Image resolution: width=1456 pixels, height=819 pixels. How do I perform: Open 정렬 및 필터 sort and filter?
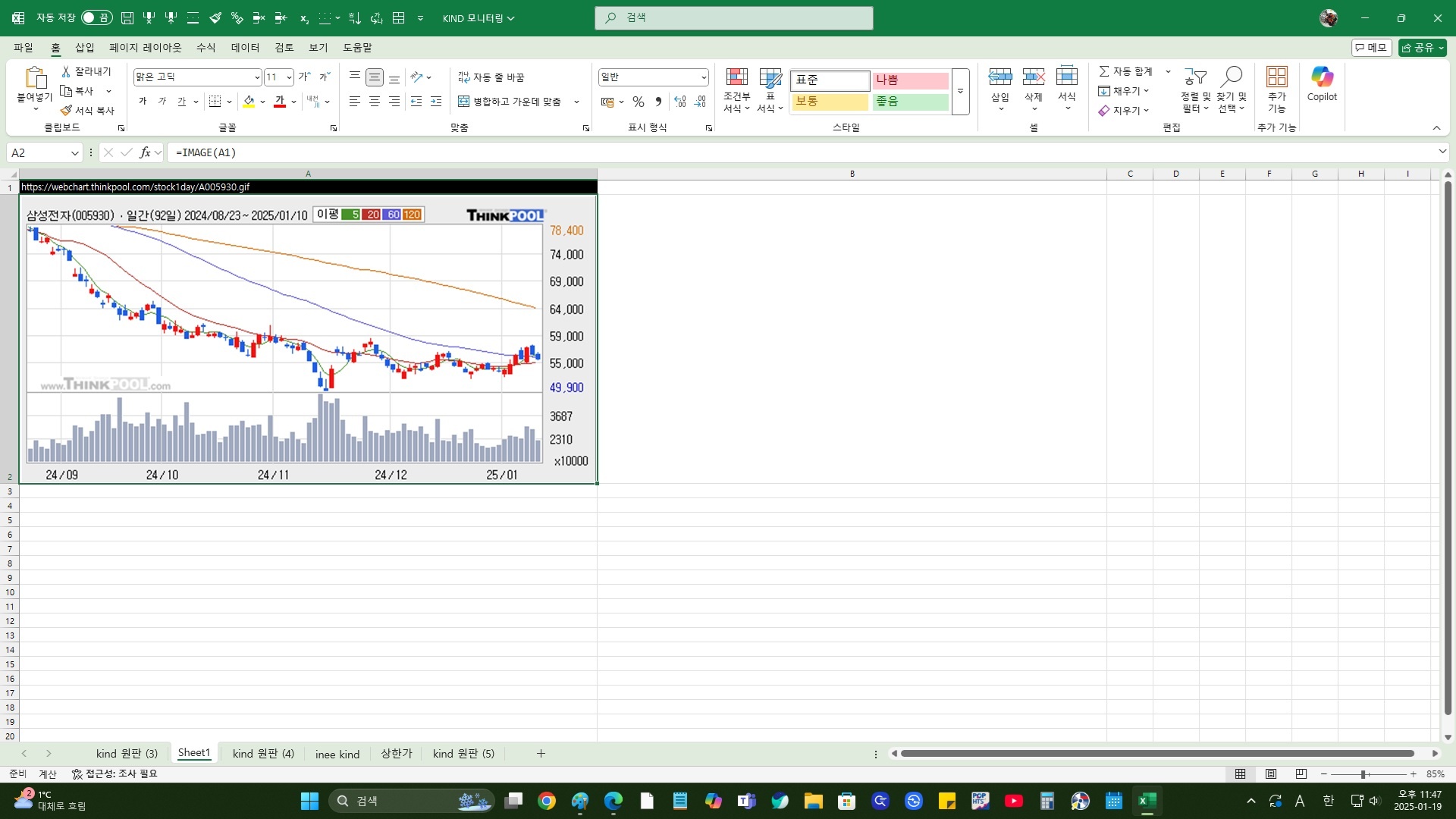click(1196, 90)
